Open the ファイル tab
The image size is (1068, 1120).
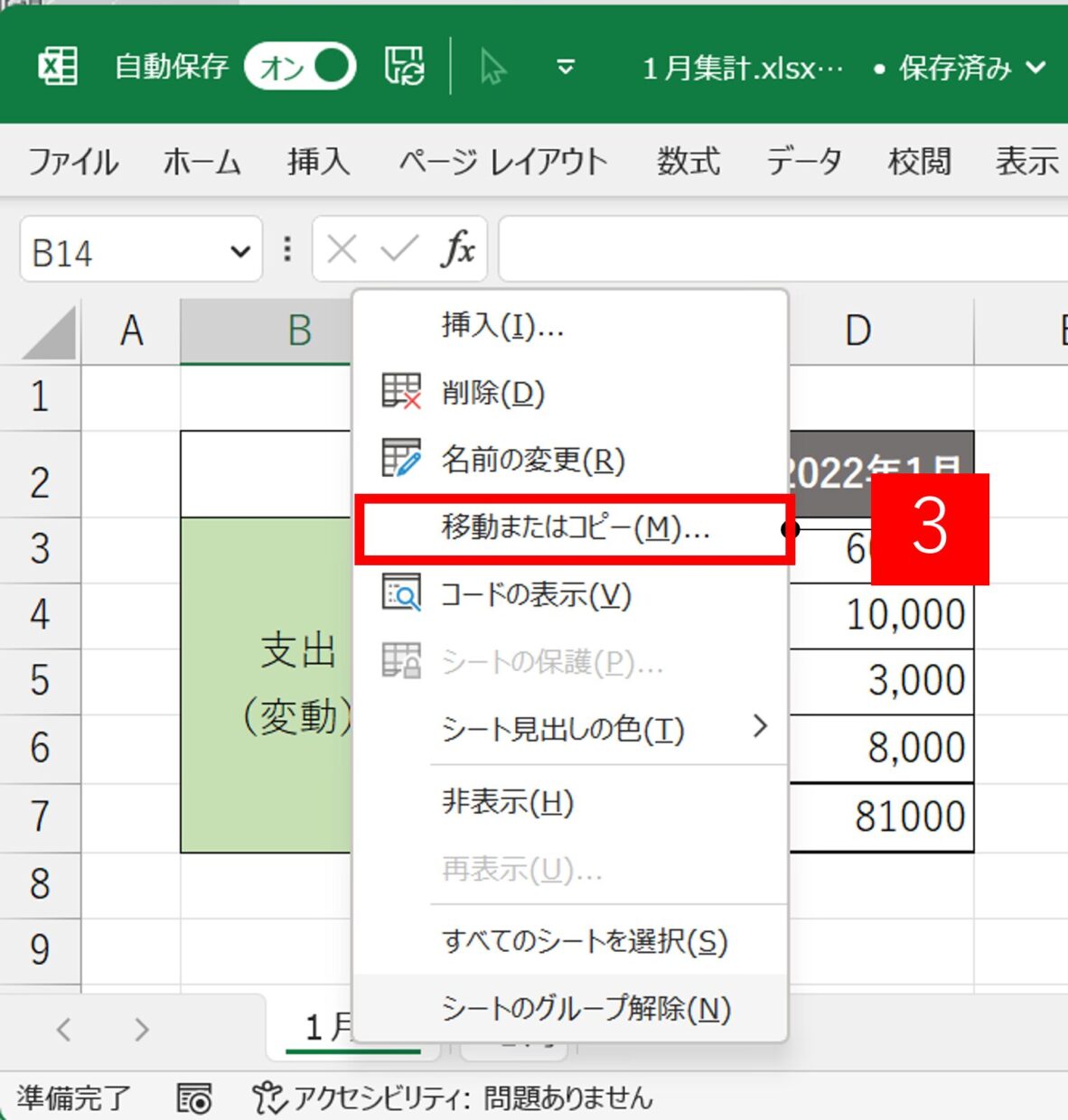click(72, 162)
